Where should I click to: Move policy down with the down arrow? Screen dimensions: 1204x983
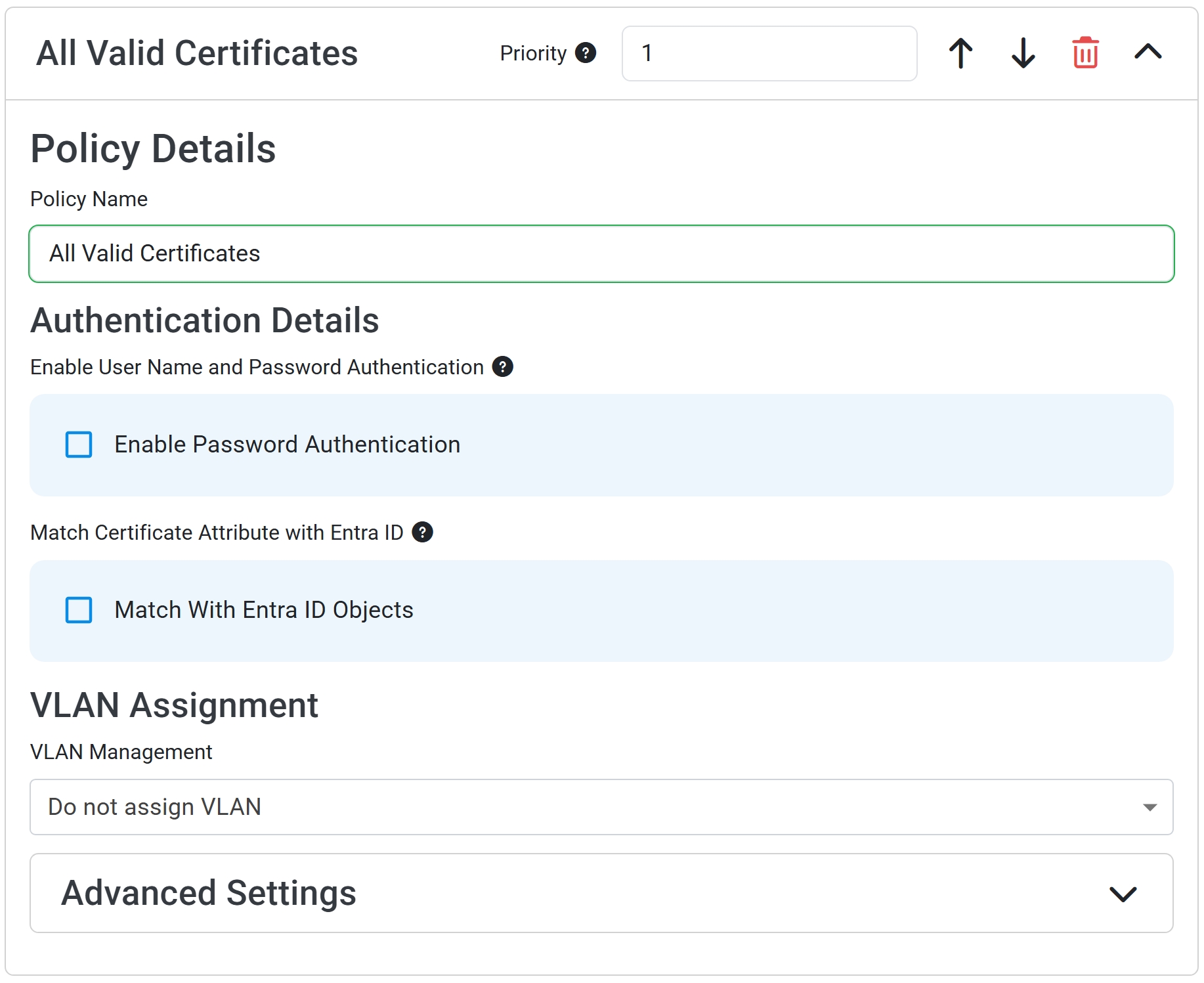tap(1023, 53)
